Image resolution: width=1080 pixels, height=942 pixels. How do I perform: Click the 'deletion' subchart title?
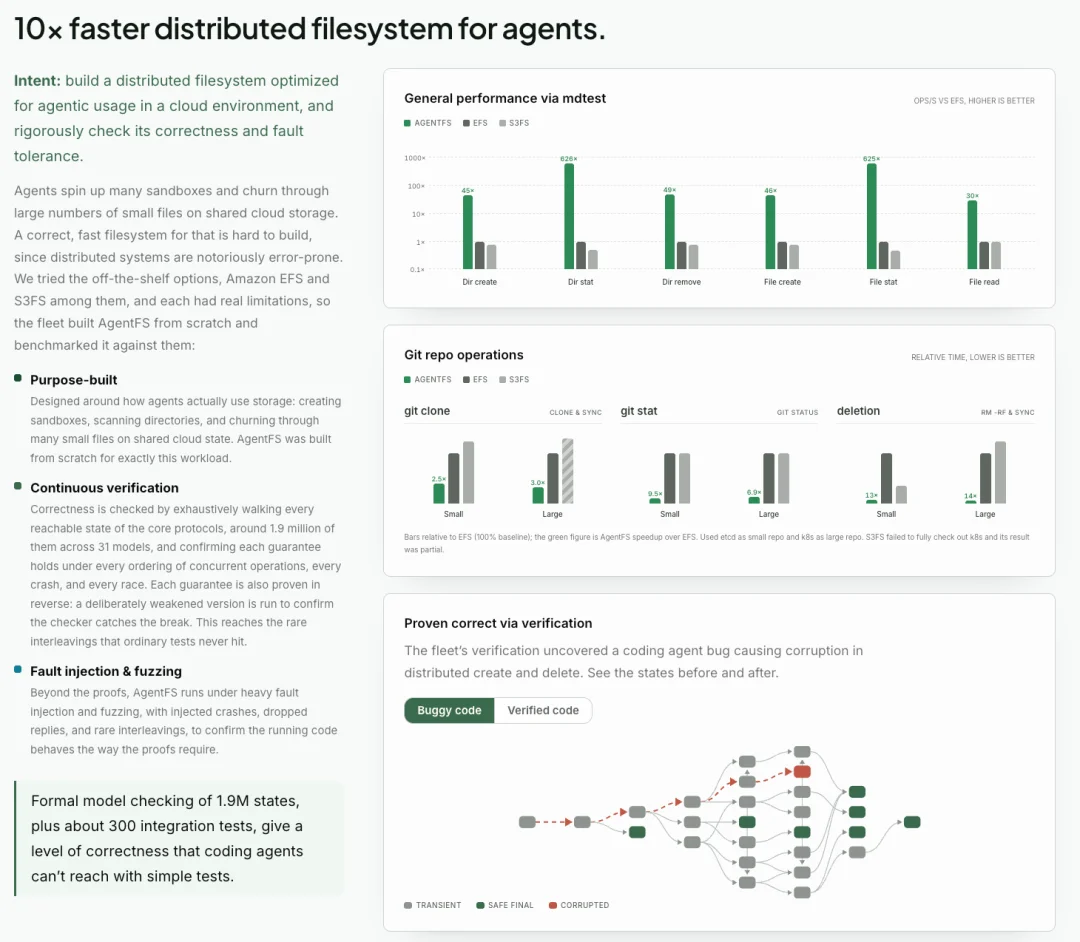[858, 411]
